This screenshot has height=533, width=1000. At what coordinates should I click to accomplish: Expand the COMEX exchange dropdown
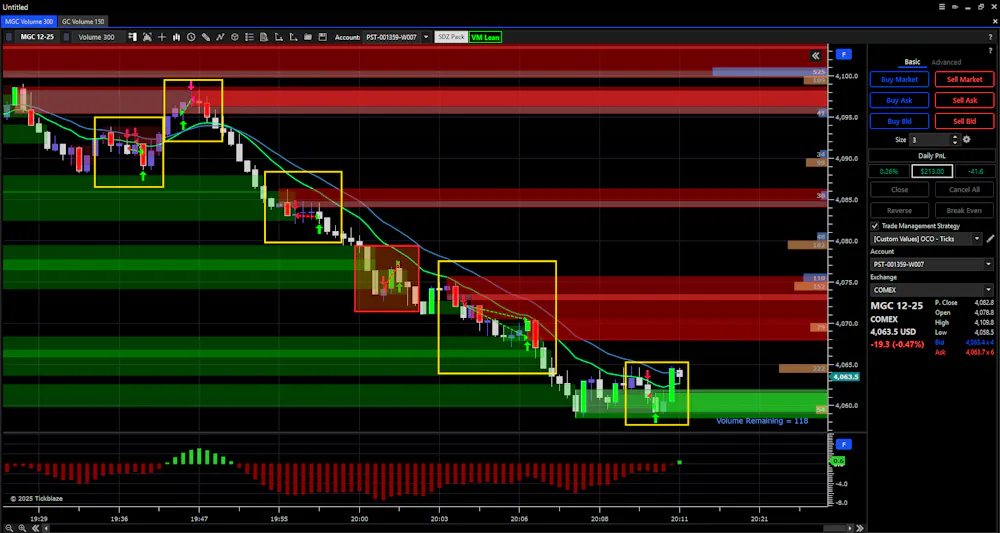coord(932,289)
